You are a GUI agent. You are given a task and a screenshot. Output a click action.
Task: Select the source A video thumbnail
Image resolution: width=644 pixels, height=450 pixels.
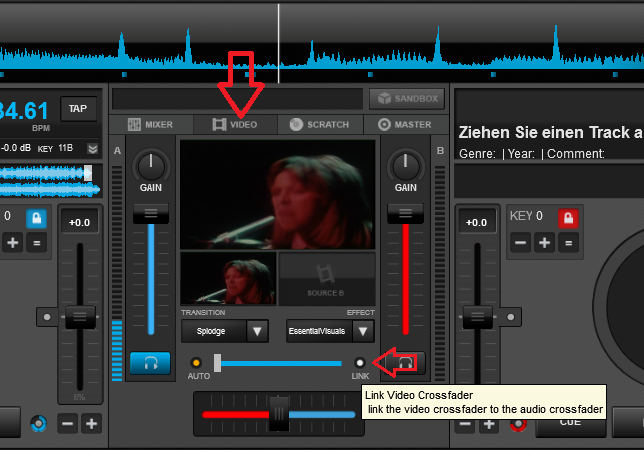[x=228, y=279]
